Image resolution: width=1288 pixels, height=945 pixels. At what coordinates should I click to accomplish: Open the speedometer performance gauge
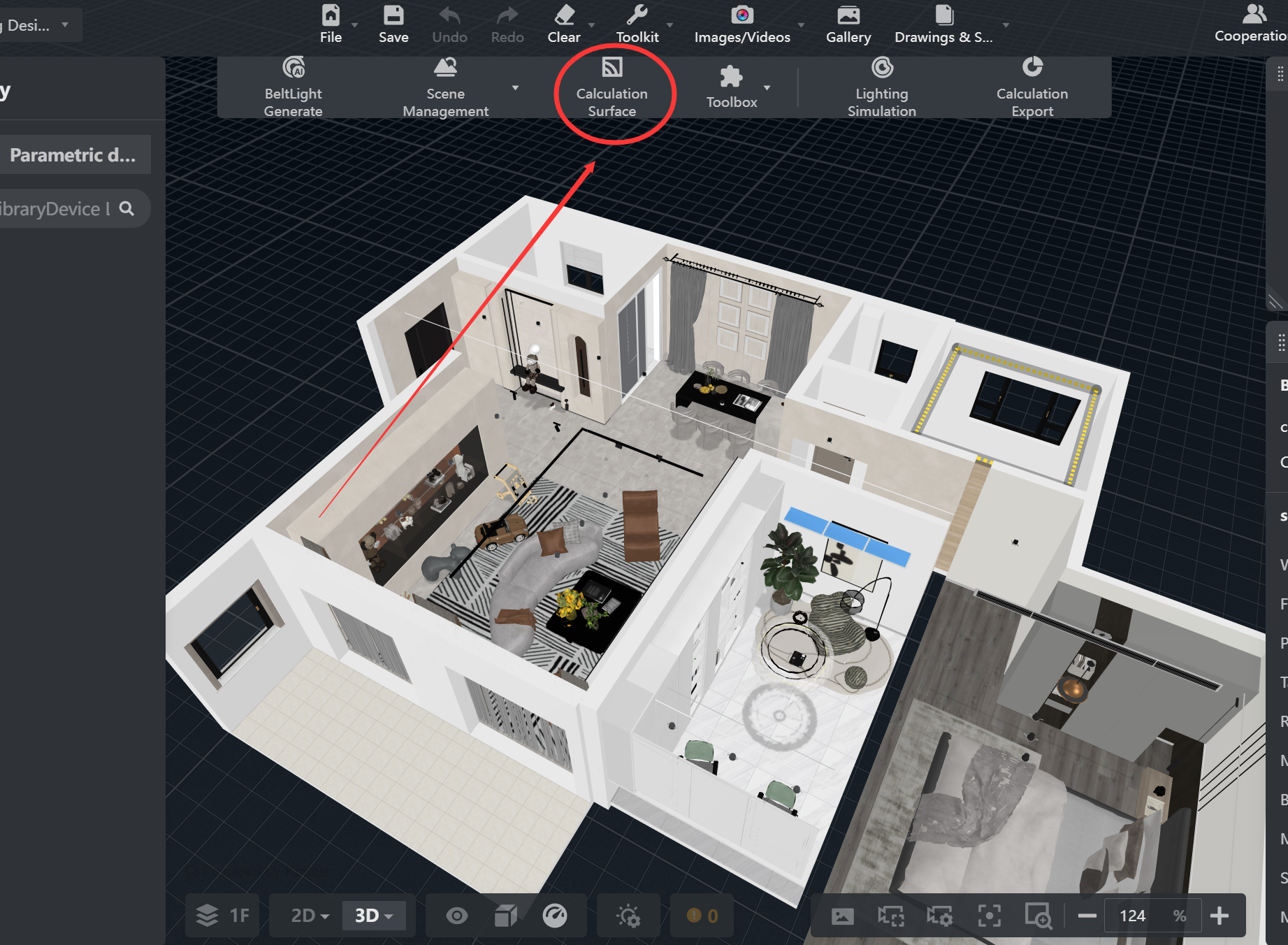point(555,916)
